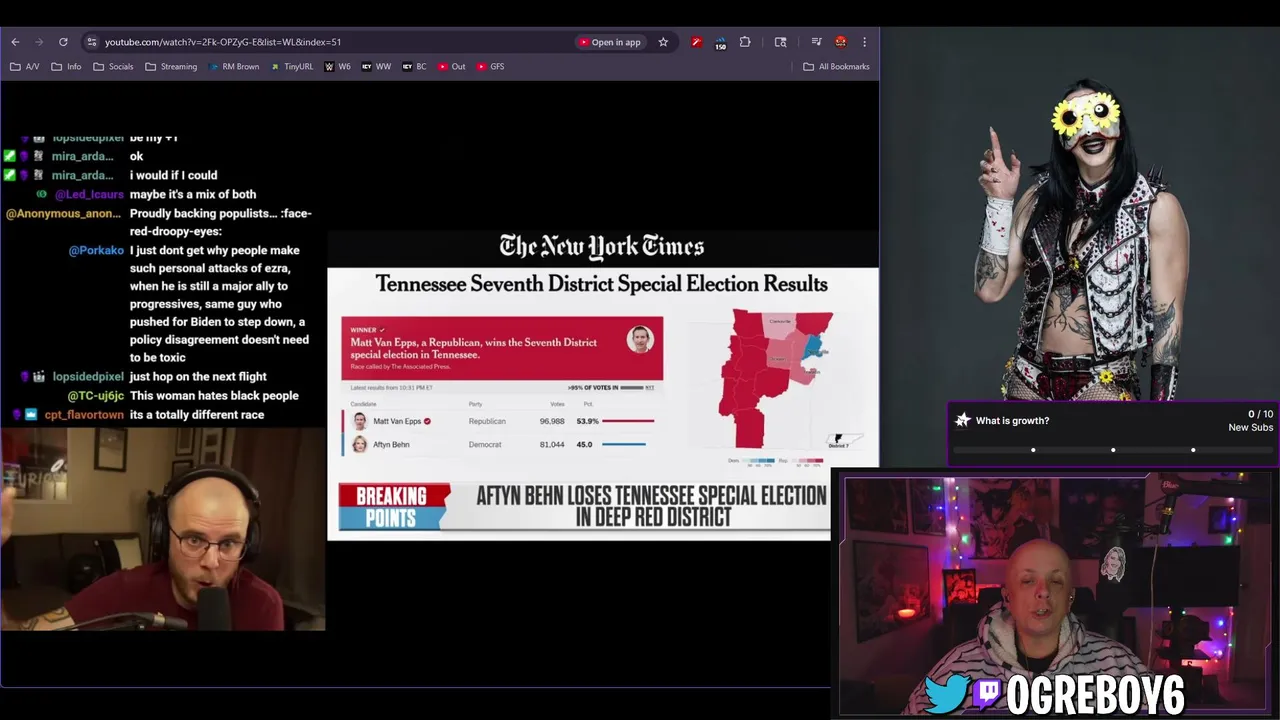Click the masked wrestler image
Screen dimensions: 1280x720
(1080, 240)
